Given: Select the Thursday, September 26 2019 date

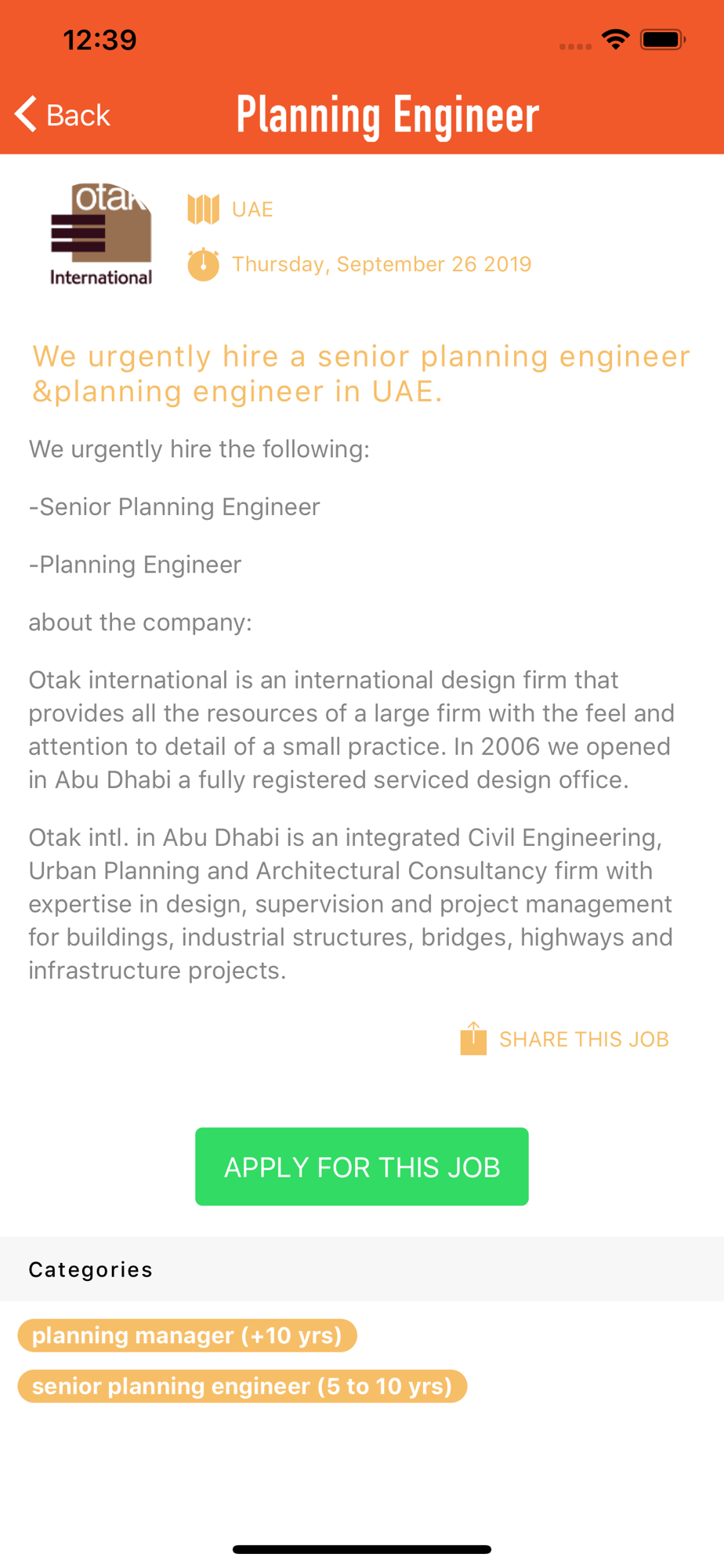Looking at the screenshot, I should point(382,264).
